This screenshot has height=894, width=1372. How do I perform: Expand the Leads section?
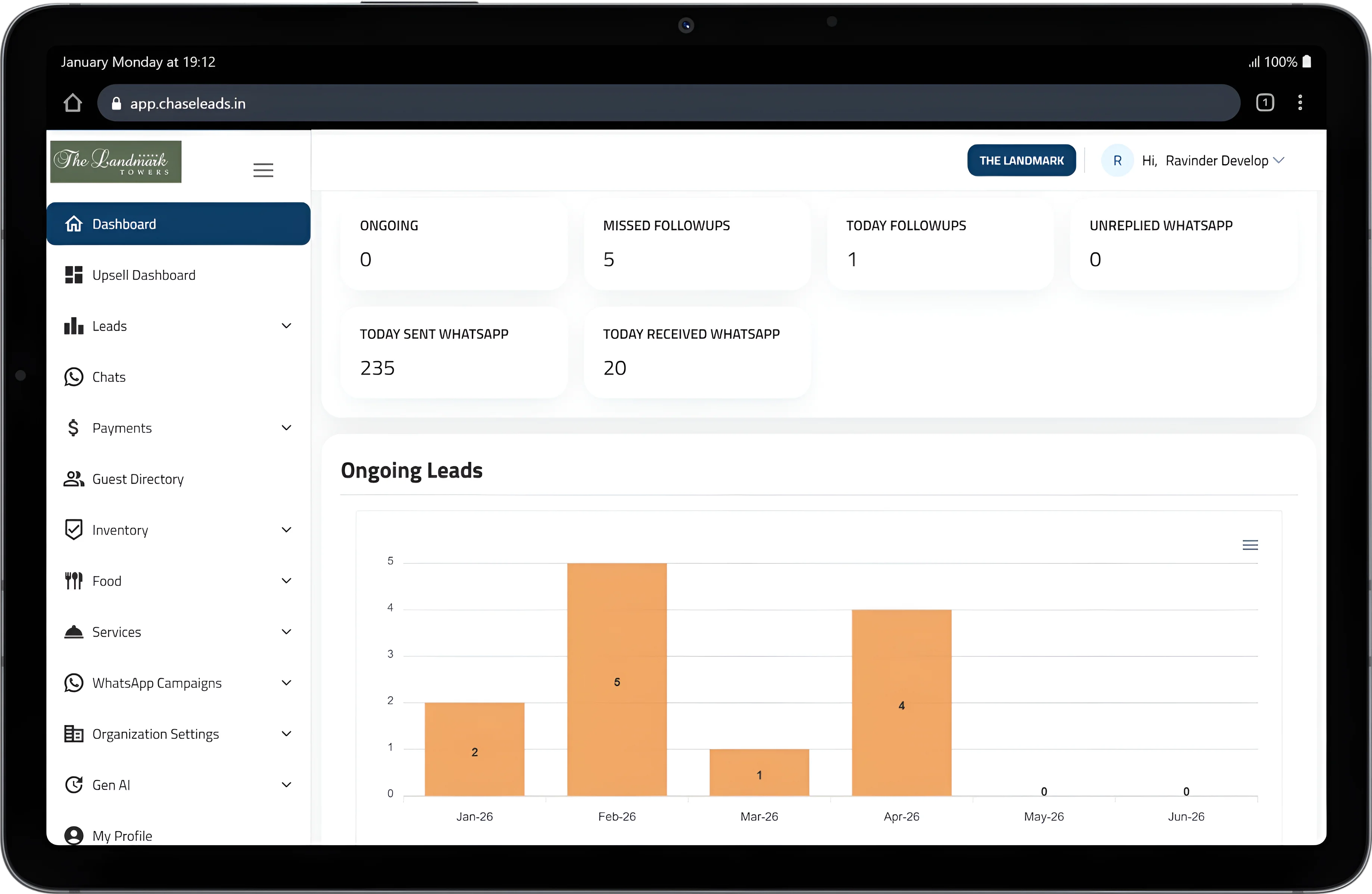point(287,325)
